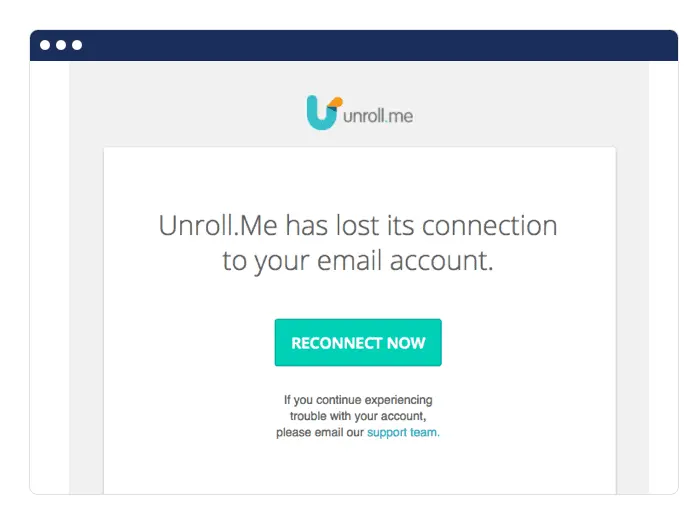Click the "to your email account." headline line
The image size is (700, 524).
click(x=357, y=262)
